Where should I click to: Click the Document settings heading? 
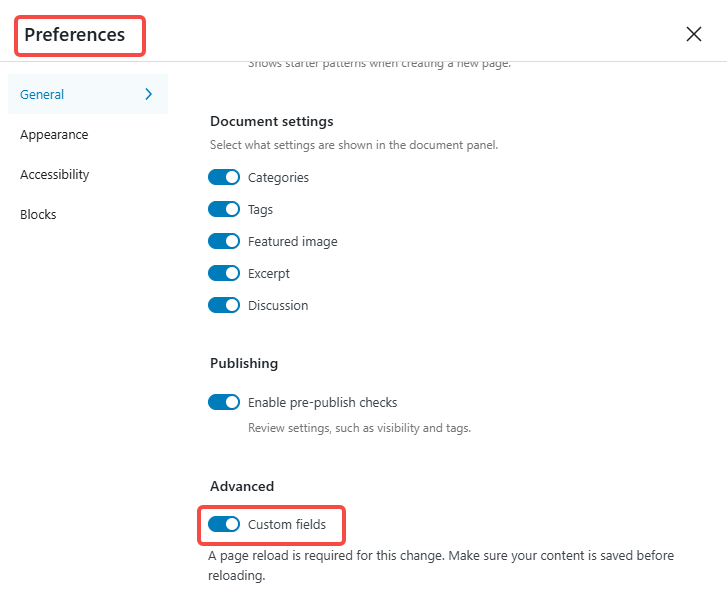pos(271,121)
